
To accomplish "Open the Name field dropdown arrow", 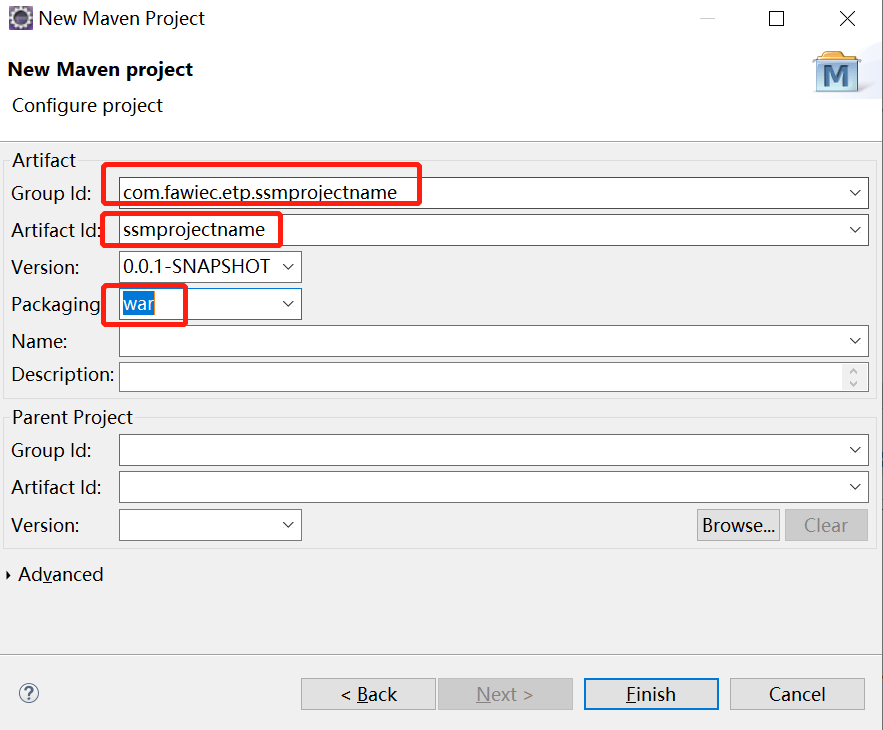I will (855, 341).
